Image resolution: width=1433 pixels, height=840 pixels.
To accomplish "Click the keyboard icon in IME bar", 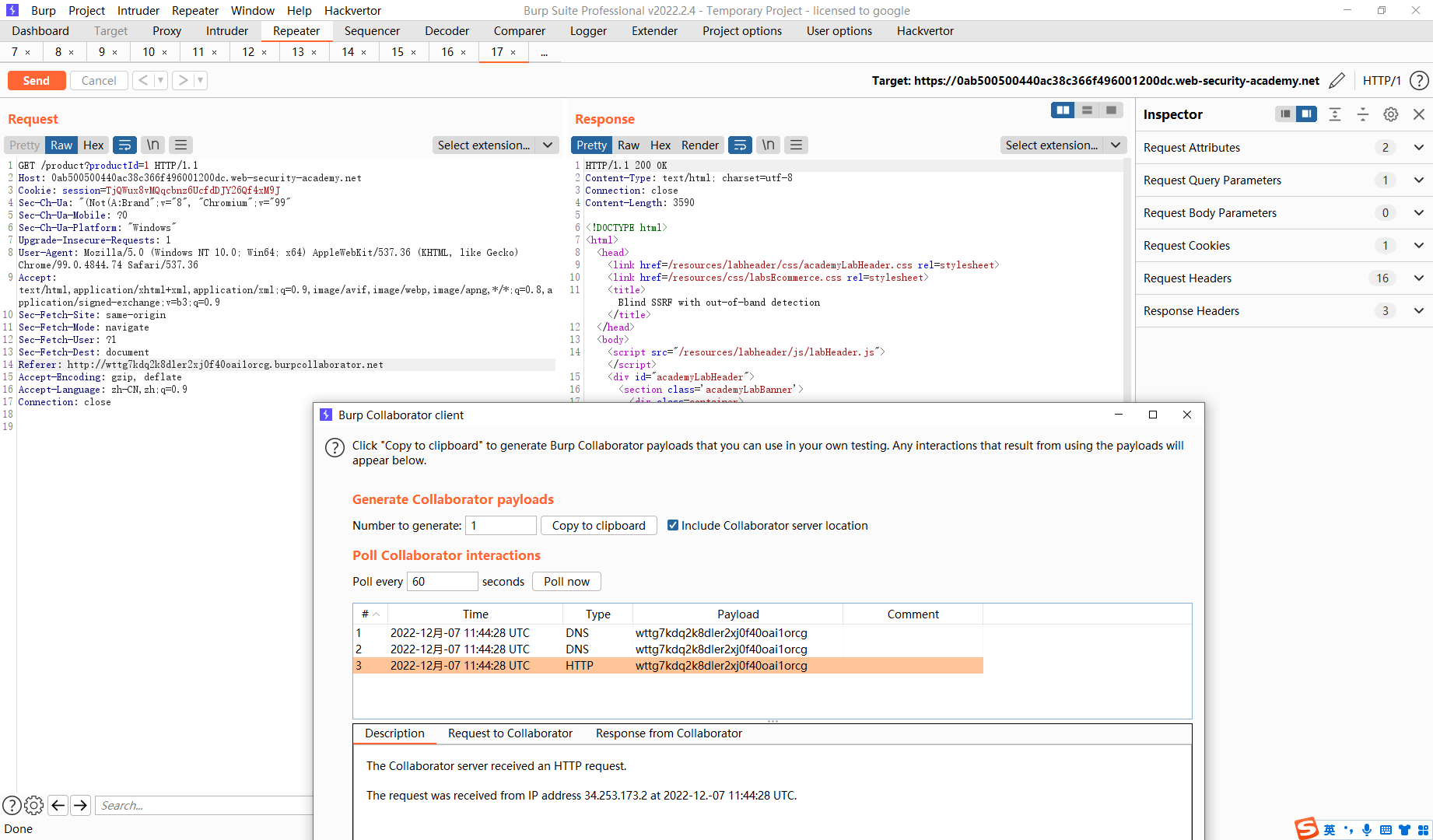I will coord(1386,830).
